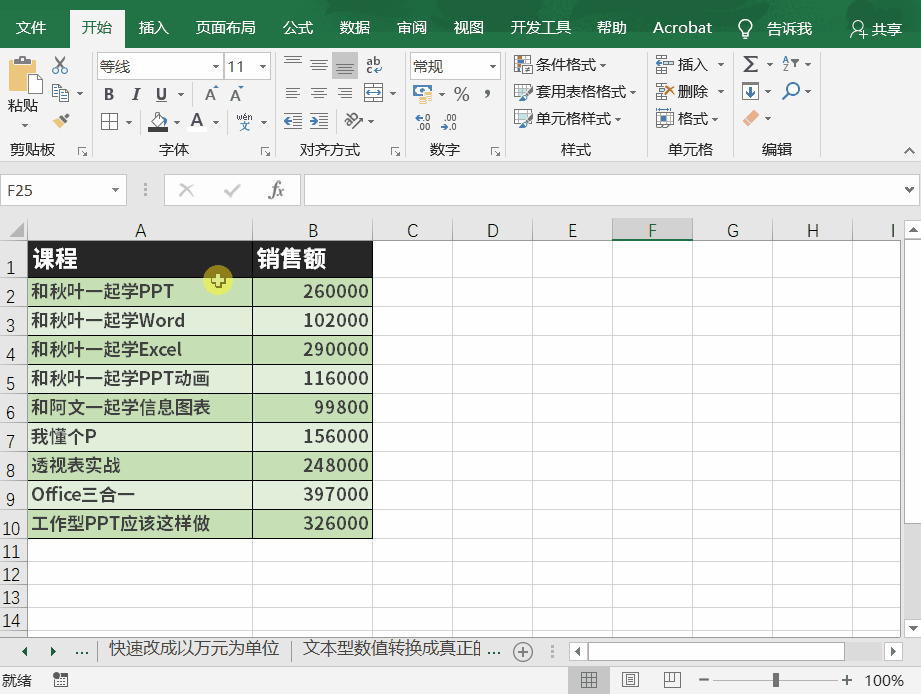Open sheet 快速改成以万元为单位

(194, 649)
